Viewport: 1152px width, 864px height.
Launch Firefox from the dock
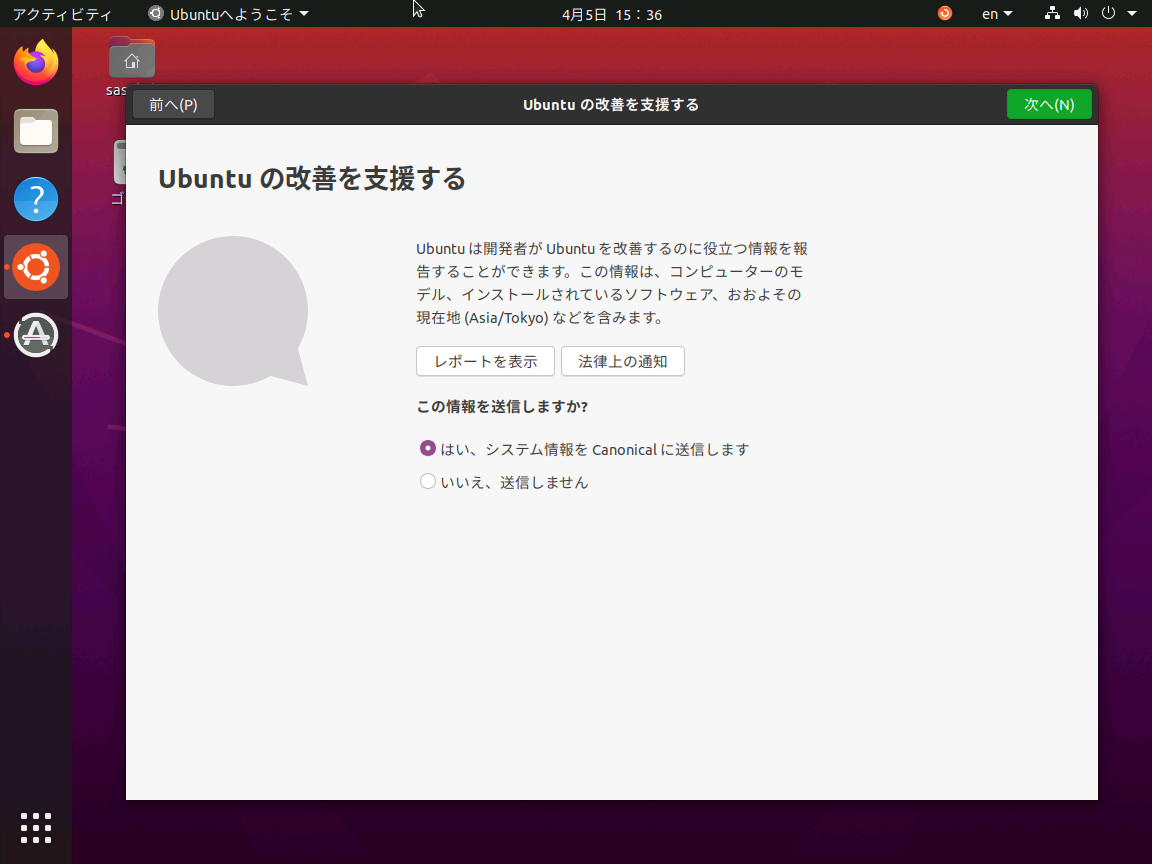click(x=36, y=63)
